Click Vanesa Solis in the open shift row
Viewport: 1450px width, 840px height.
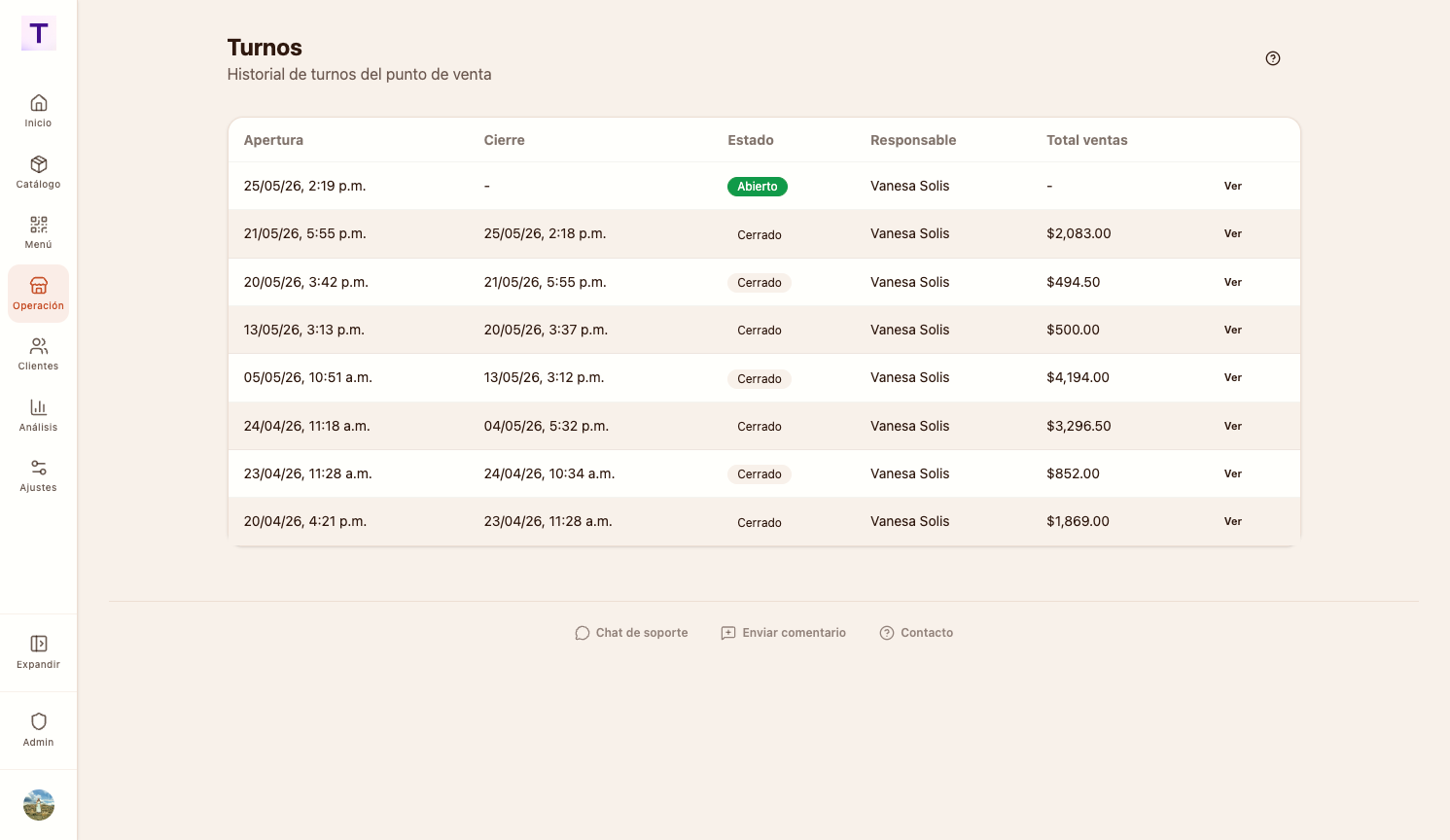(909, 186)
